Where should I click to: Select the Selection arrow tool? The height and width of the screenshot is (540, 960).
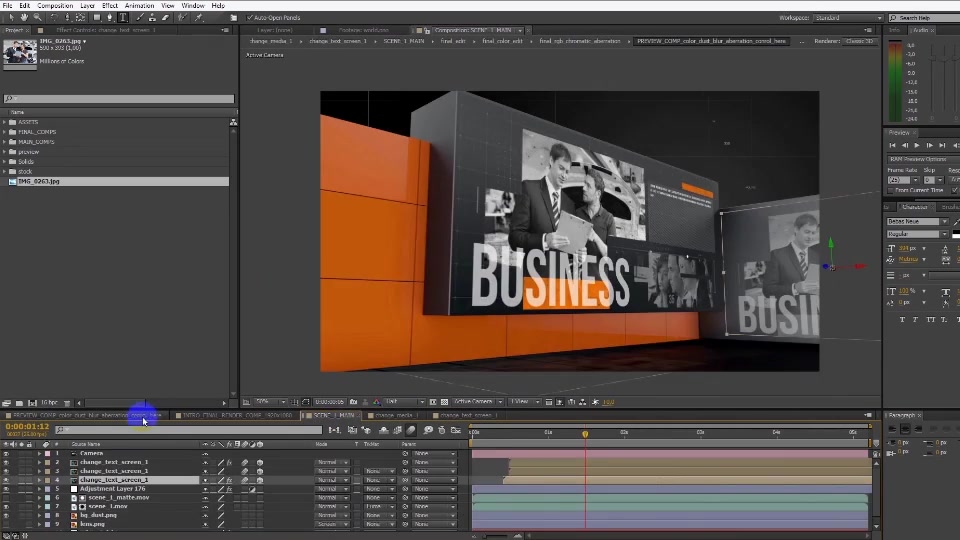(x=12, y=18)
